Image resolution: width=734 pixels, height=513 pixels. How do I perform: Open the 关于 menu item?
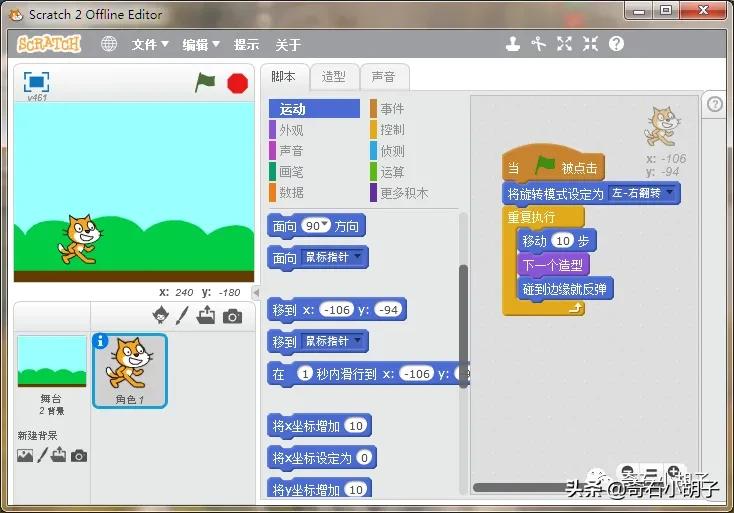[287, 44]
